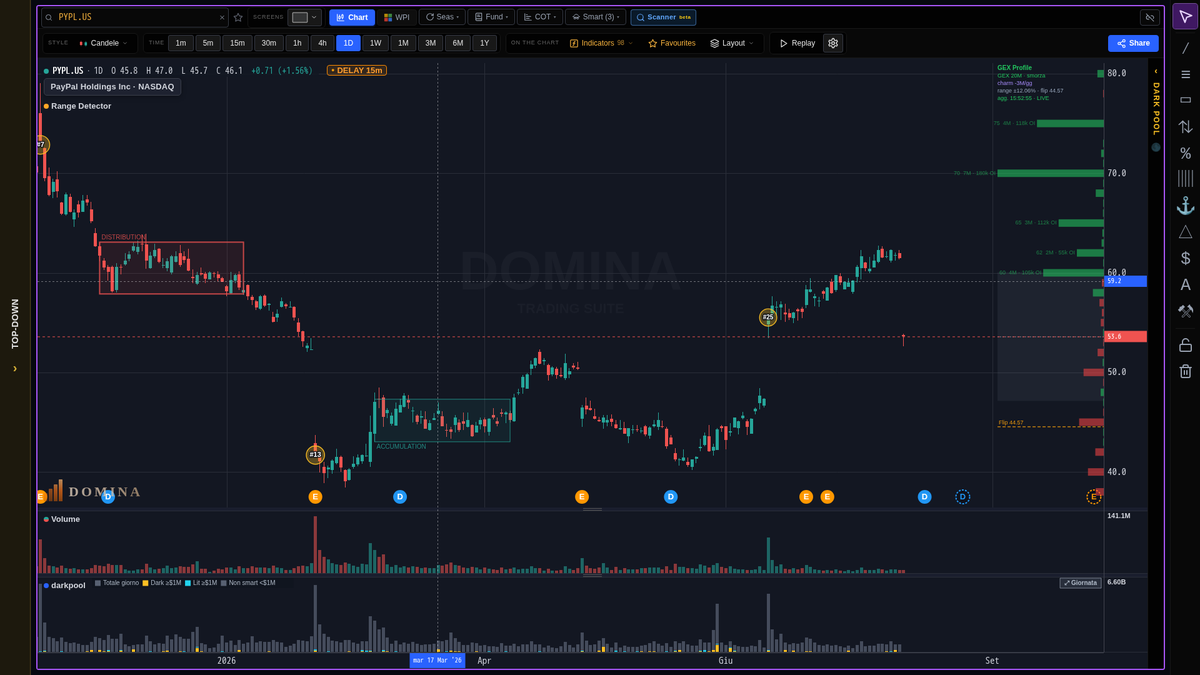Select the cursor pointer tool
Image resolution: width=1200 pixels, height=675 pixels.
(1185, 17)
